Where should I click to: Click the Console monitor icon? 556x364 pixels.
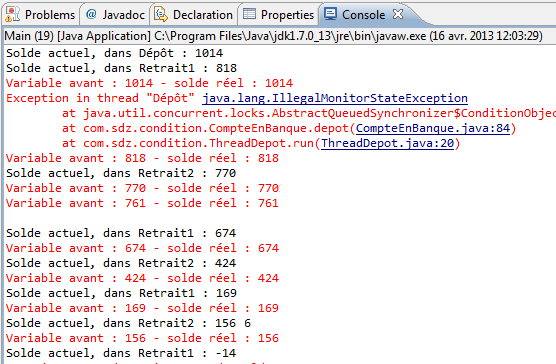(330, 14)
